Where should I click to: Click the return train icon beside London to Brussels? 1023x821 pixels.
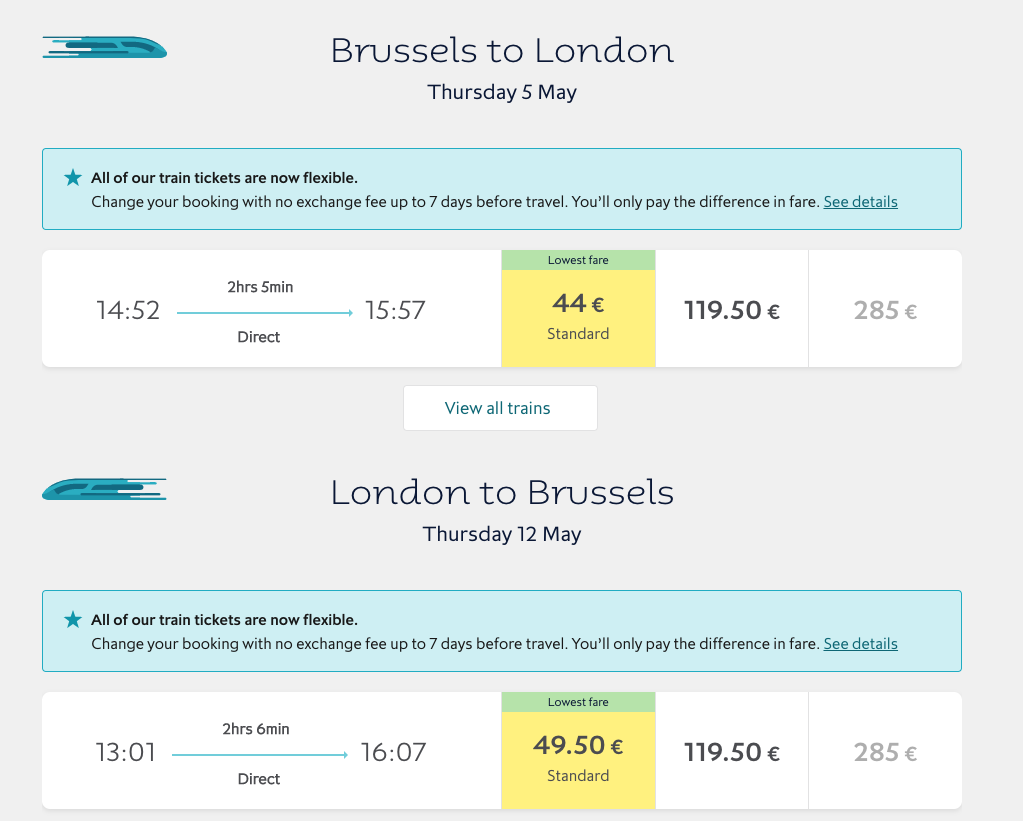click(104, 489)
